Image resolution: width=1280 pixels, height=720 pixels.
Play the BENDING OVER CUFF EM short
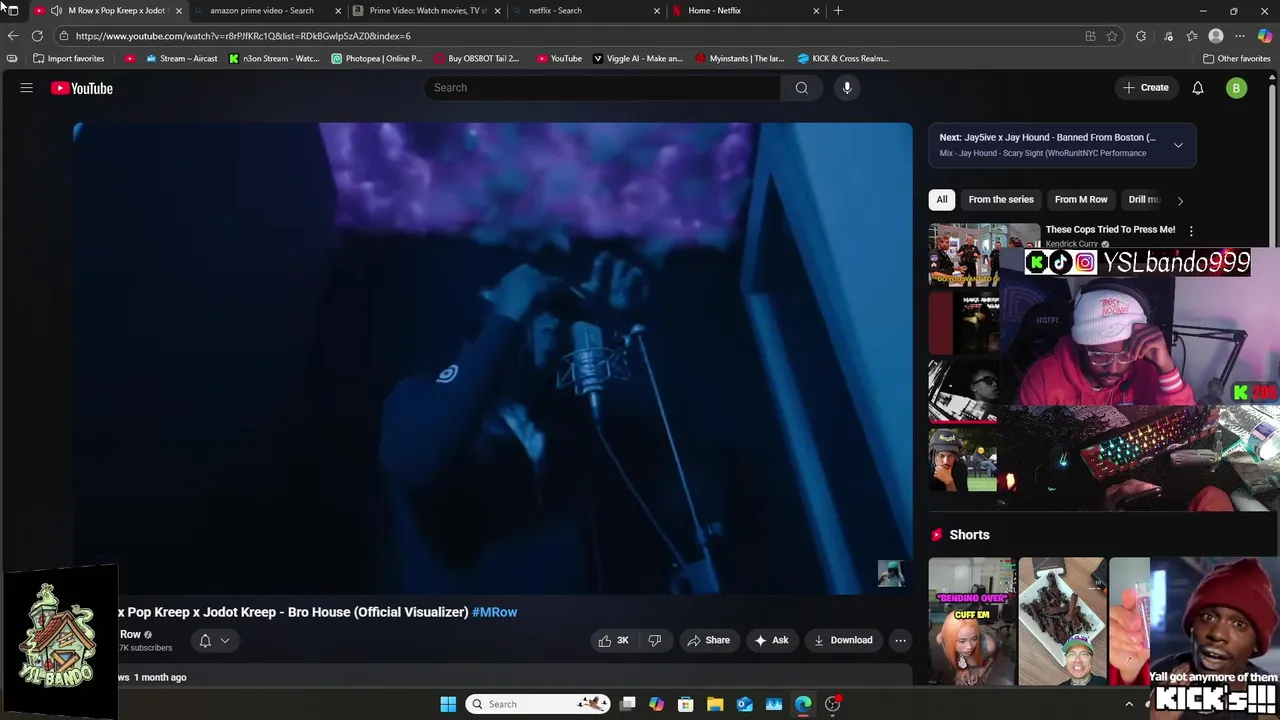coord(971,621)
